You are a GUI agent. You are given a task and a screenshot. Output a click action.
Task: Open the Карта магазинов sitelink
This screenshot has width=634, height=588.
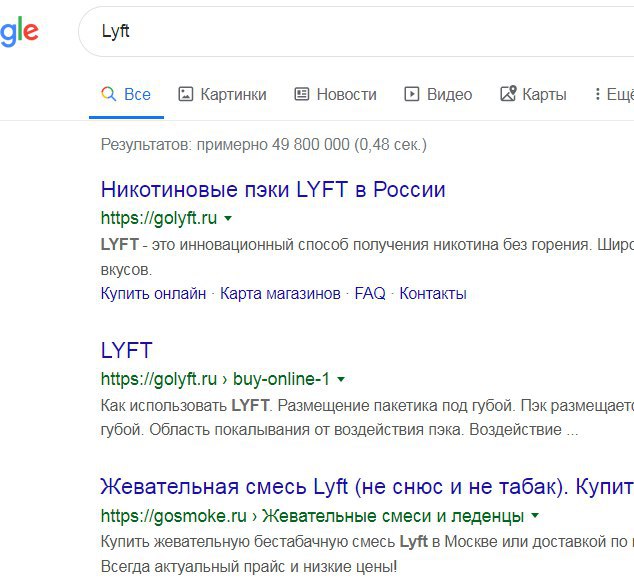click(x=280, y=293)
